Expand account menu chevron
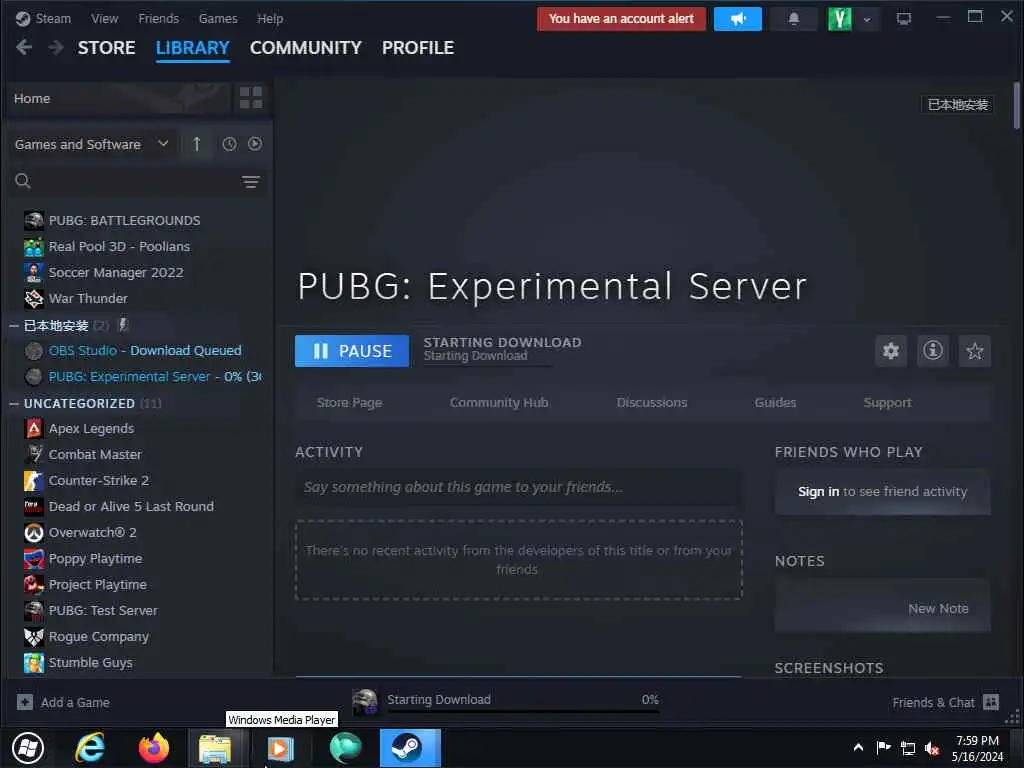 (867, 20)
